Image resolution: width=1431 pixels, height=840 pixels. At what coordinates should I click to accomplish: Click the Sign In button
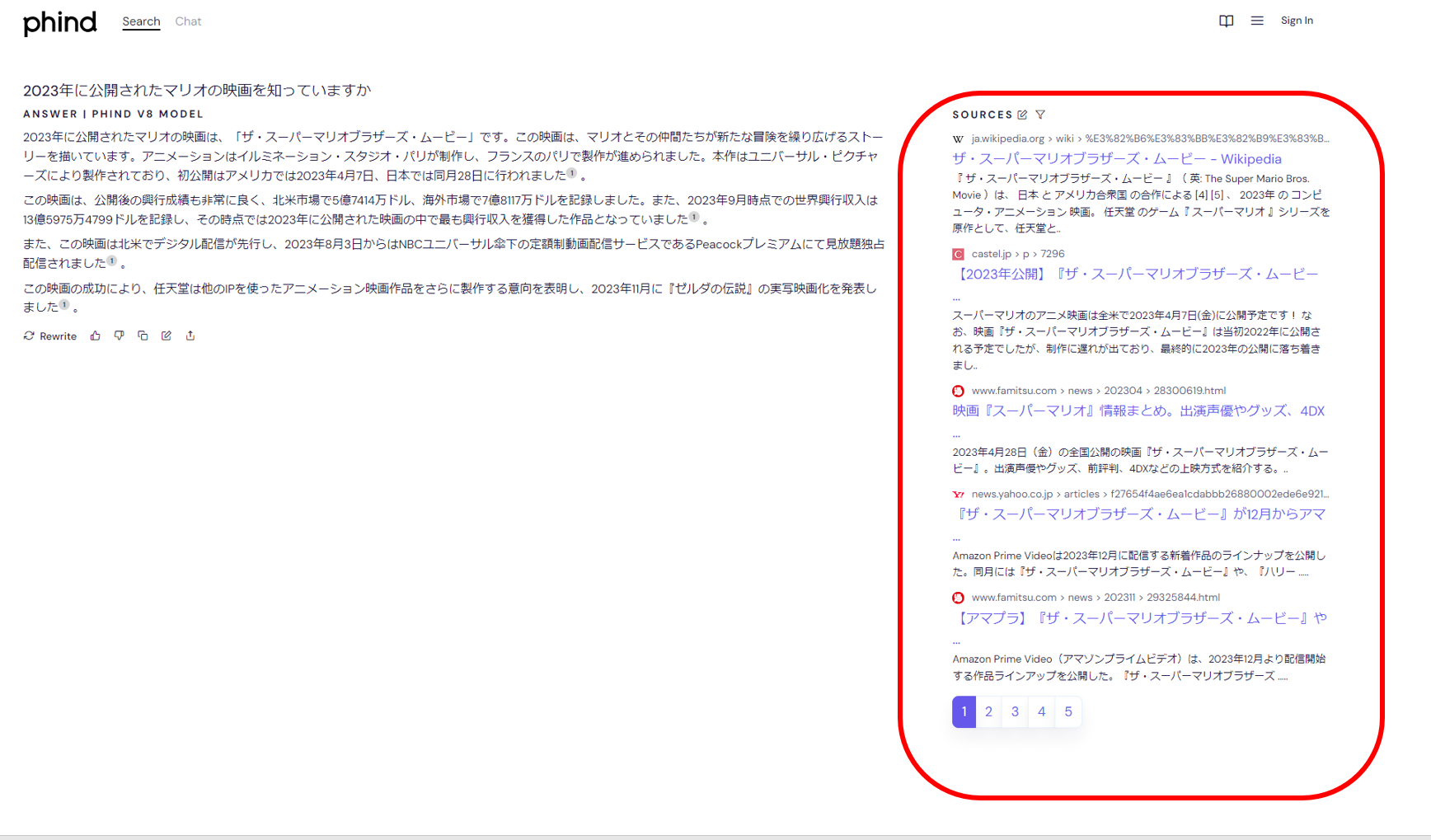(1297, 21)
